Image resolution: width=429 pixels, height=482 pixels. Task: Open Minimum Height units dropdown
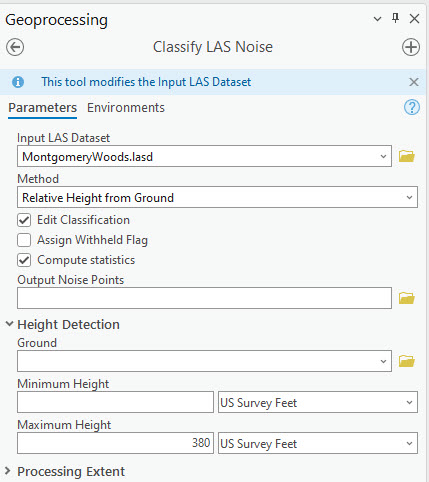click(x=318, y=402)
